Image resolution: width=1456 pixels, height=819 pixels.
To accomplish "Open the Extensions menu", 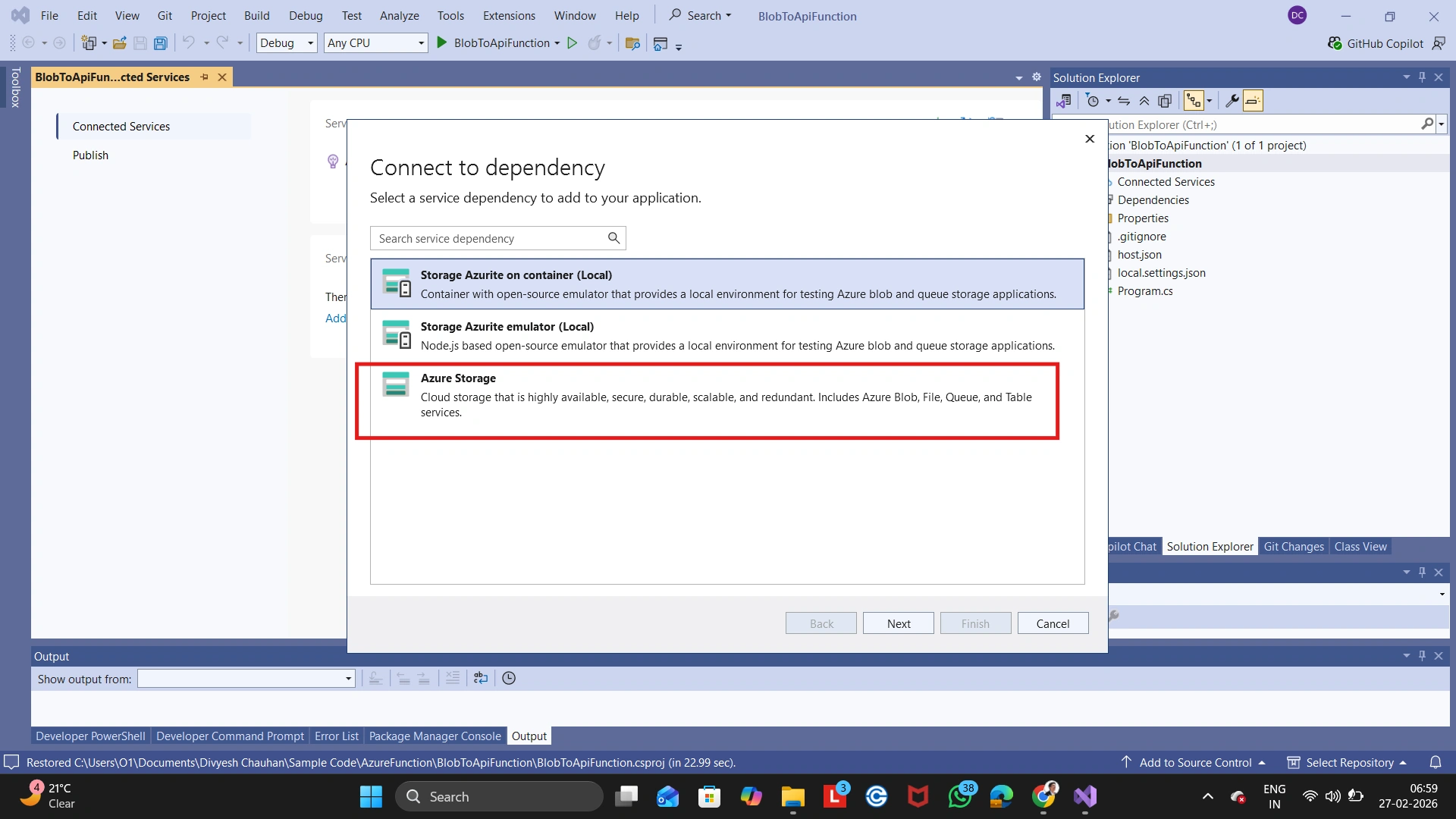I will [x=509, y=15].
